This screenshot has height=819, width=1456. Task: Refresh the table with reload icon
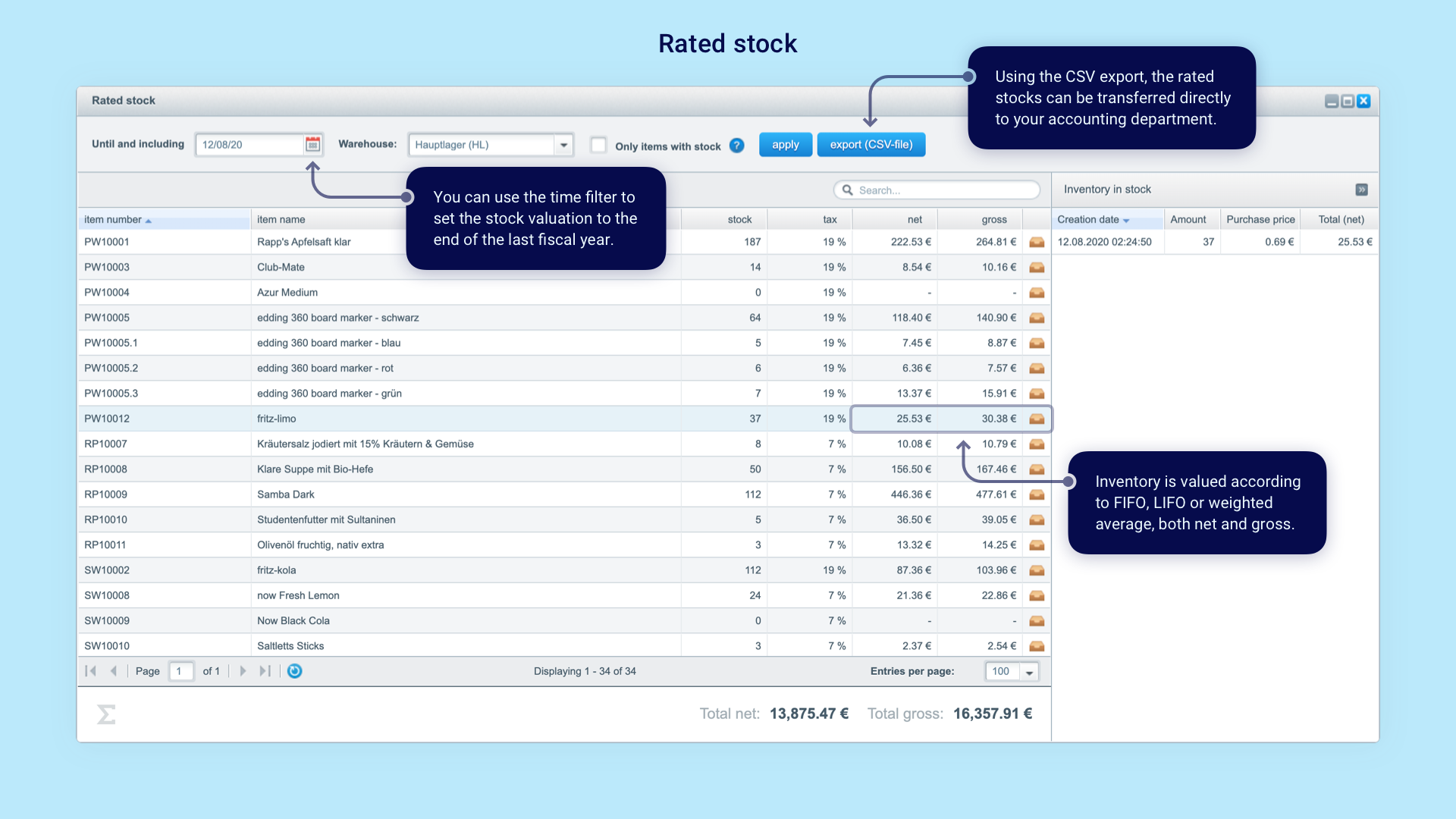(x=294, y=671)
